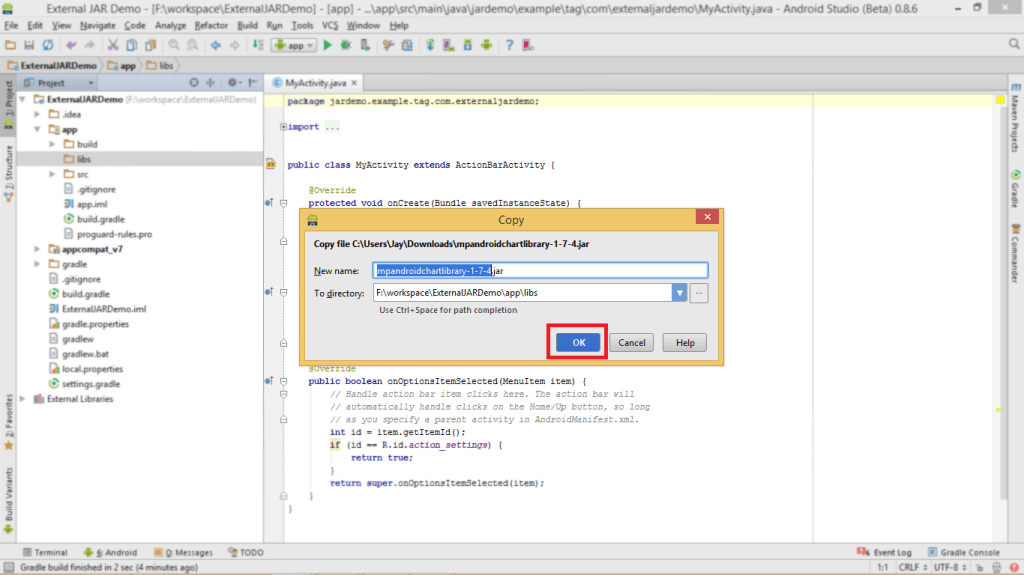Collapse the app module node
This screenshot has width=1024, height=575.
(38, 129)
